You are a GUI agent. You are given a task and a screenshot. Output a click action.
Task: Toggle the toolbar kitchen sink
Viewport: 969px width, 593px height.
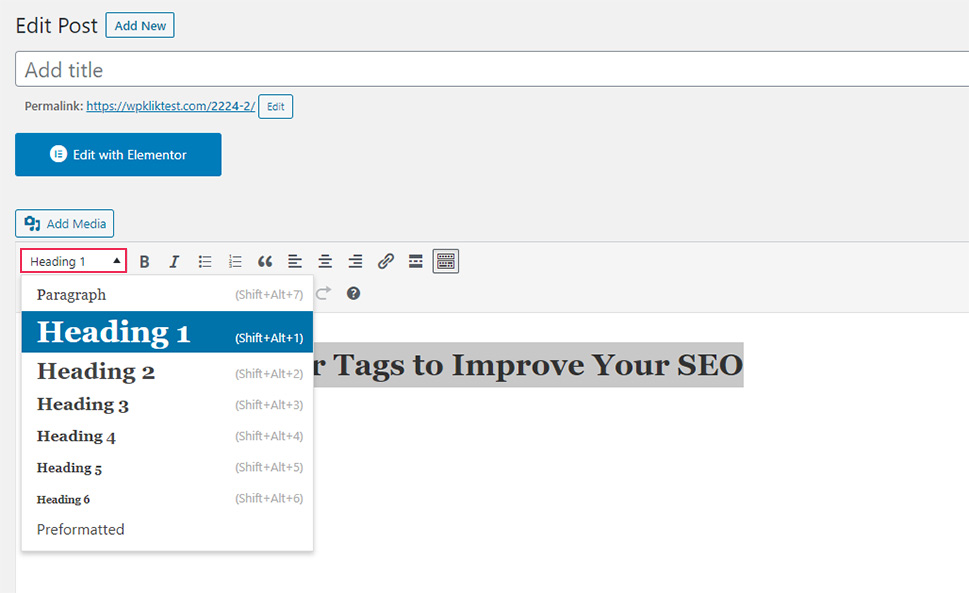click(446, 261)
